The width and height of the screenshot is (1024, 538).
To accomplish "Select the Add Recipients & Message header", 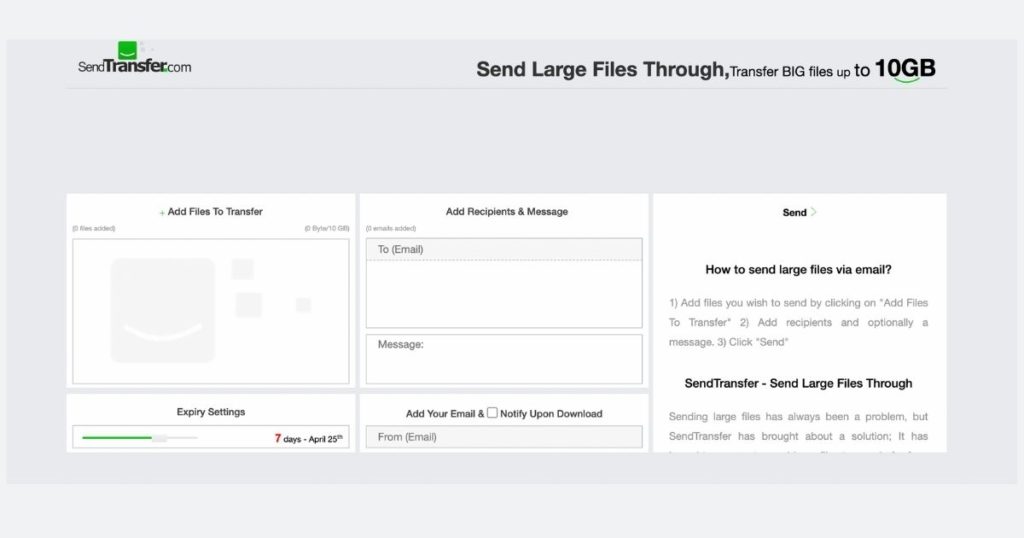I will tap(506, 212).
